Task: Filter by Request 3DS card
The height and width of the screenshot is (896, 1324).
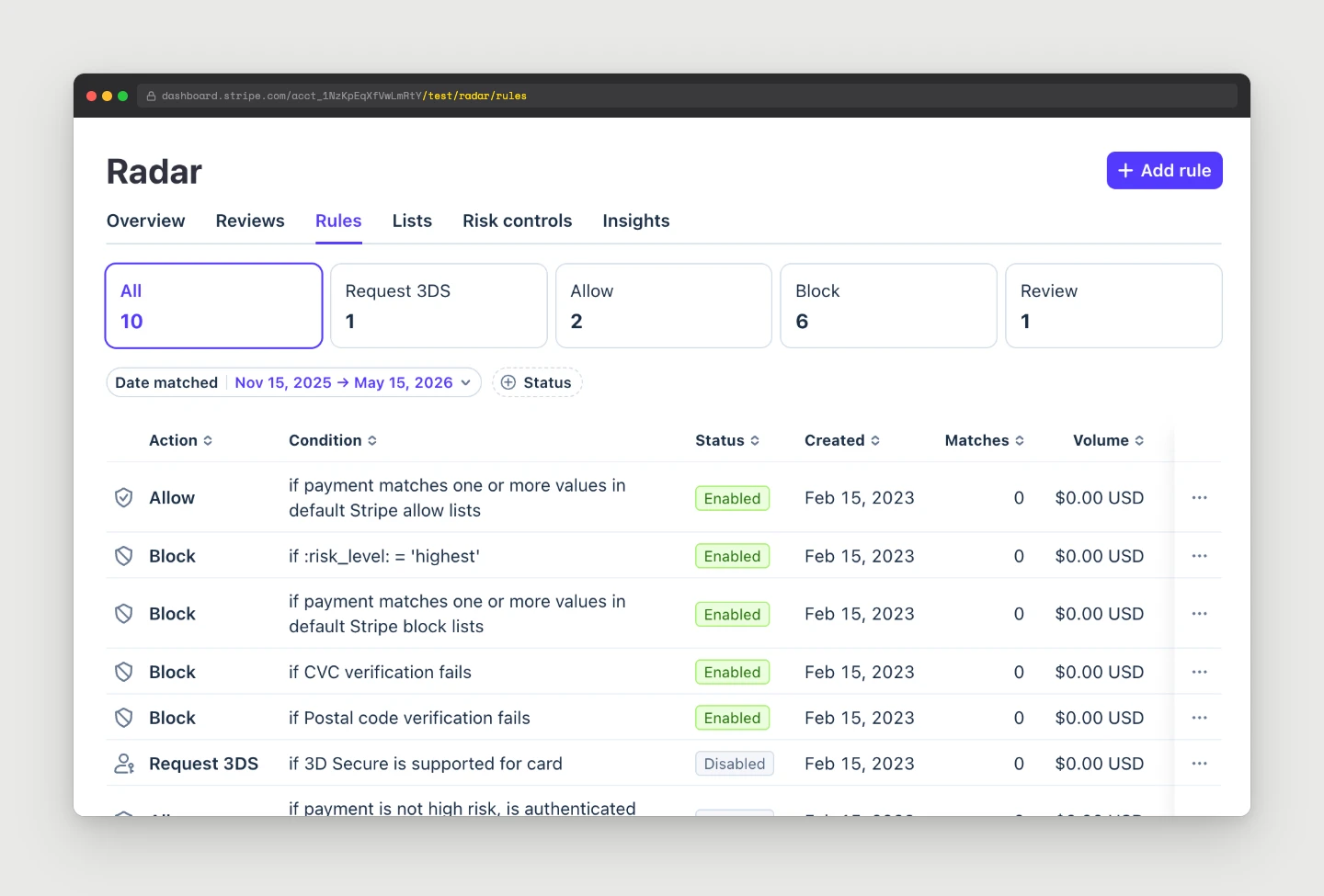Action: pos(439,306)
